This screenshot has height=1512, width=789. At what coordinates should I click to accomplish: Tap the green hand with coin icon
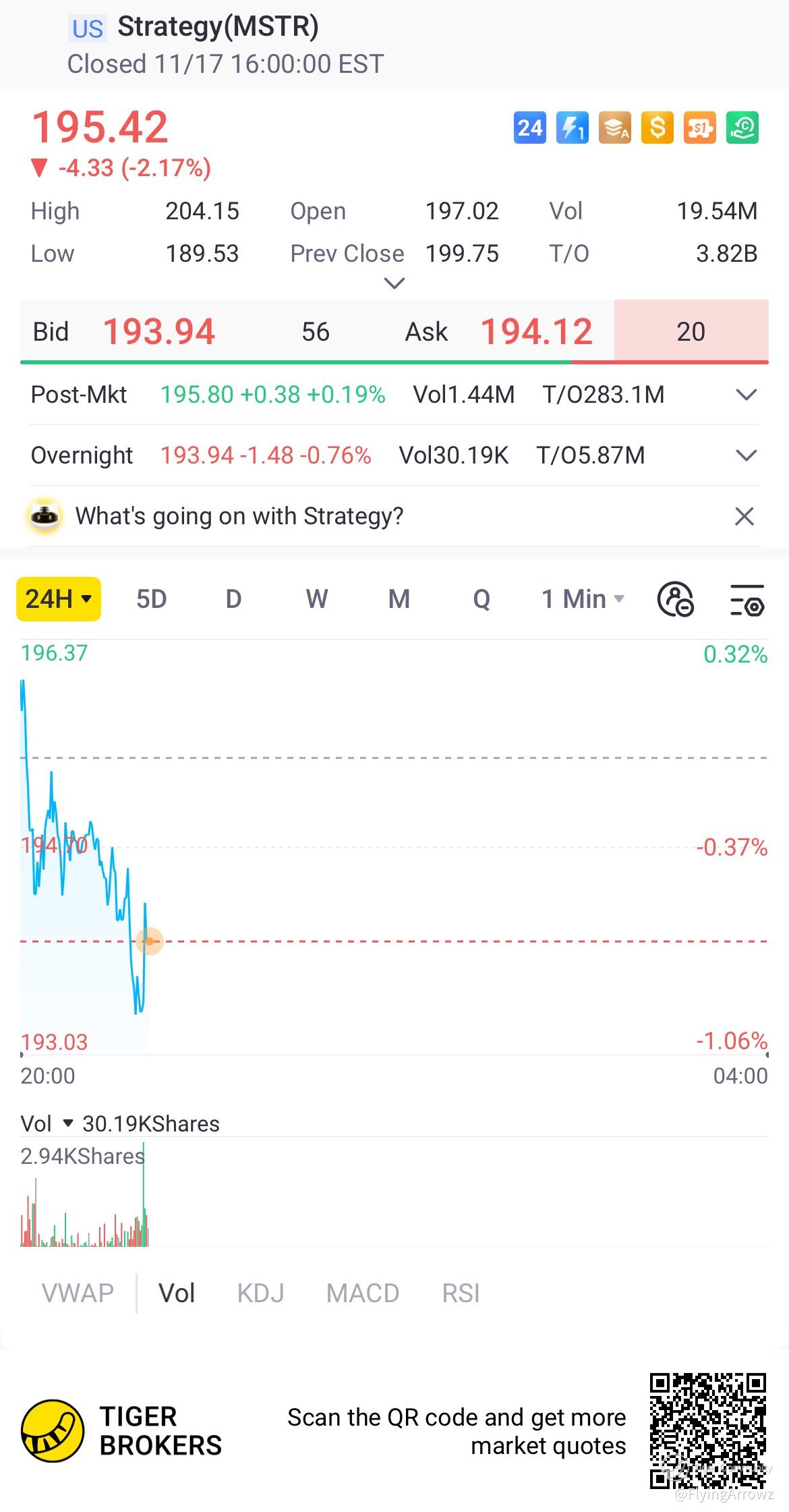pyautogui.click(x=742, y=128)
